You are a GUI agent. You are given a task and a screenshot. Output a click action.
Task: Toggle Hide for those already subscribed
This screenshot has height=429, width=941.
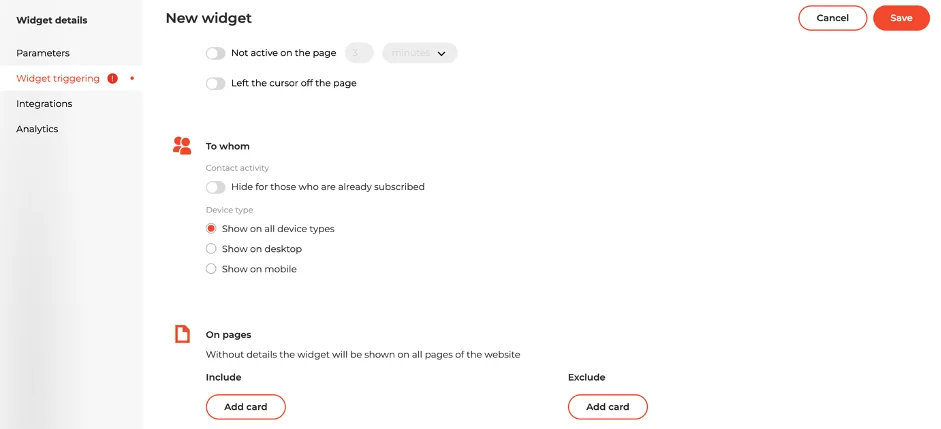(x=215, y=187)
